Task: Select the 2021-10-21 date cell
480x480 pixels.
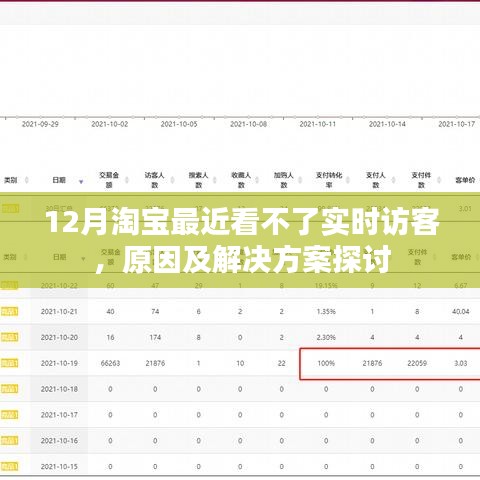Action: coord(59,311)
